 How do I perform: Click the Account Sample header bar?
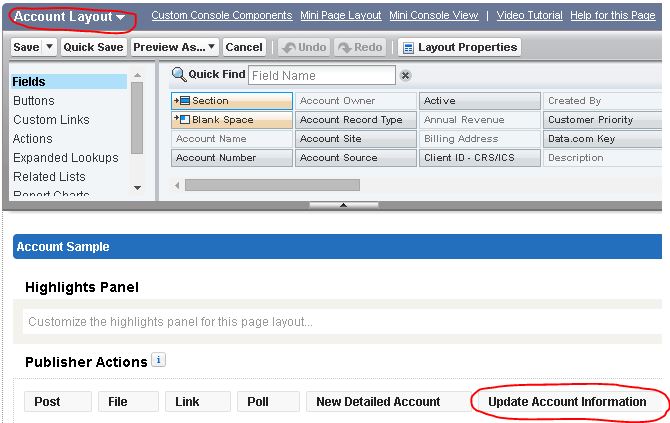click(338, 247)
